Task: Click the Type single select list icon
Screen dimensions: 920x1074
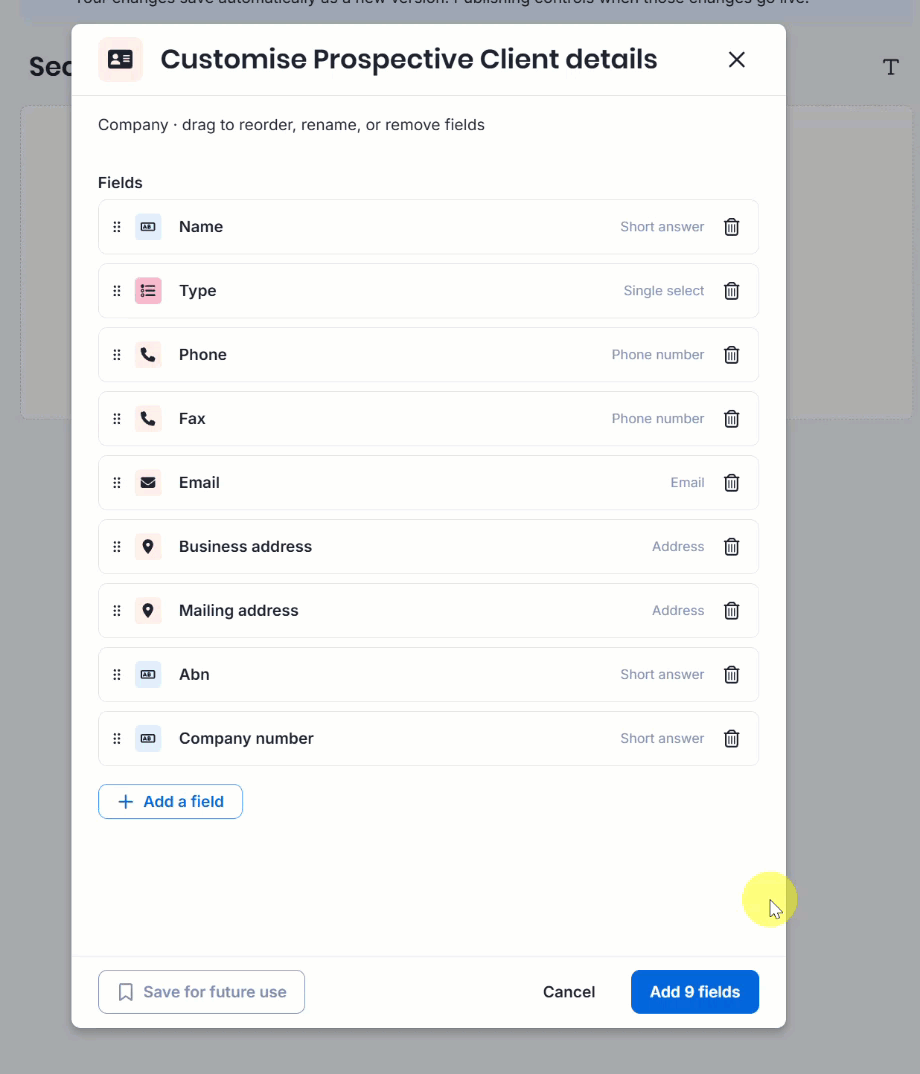Action: [148, 290]
